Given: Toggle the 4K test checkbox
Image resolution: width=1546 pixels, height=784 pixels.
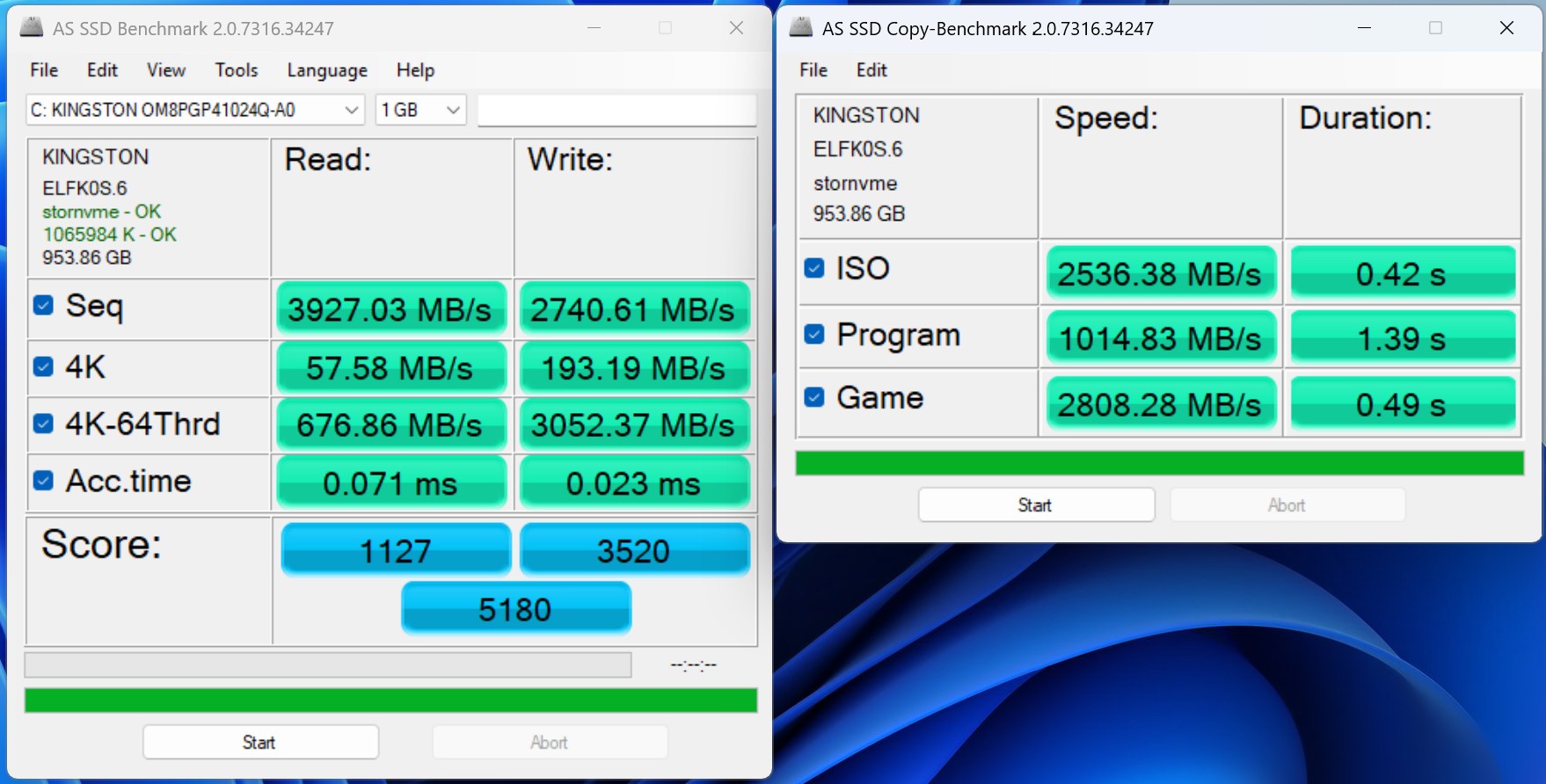Looking at the screenshot, I should pos(43,367).
